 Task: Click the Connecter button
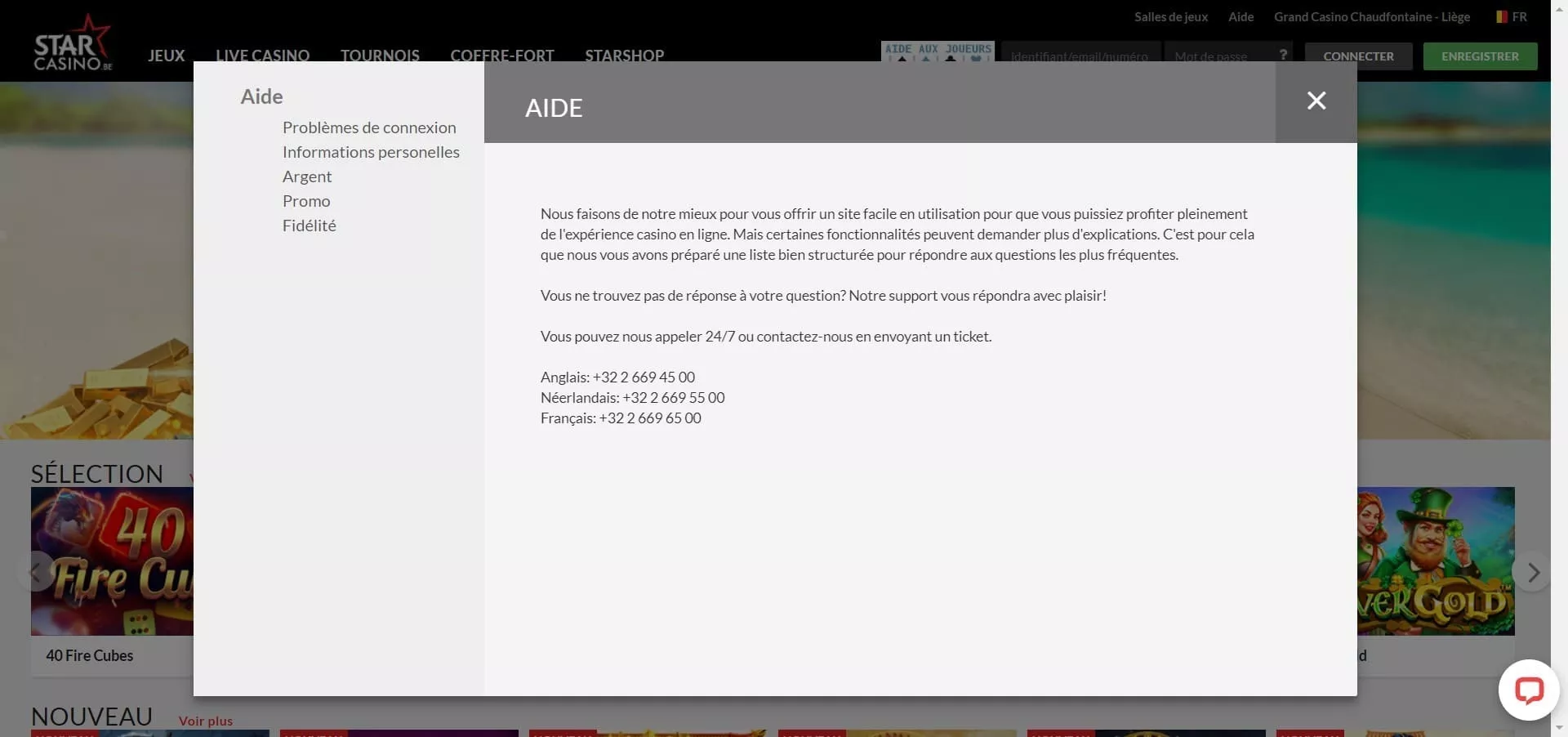1358,56
